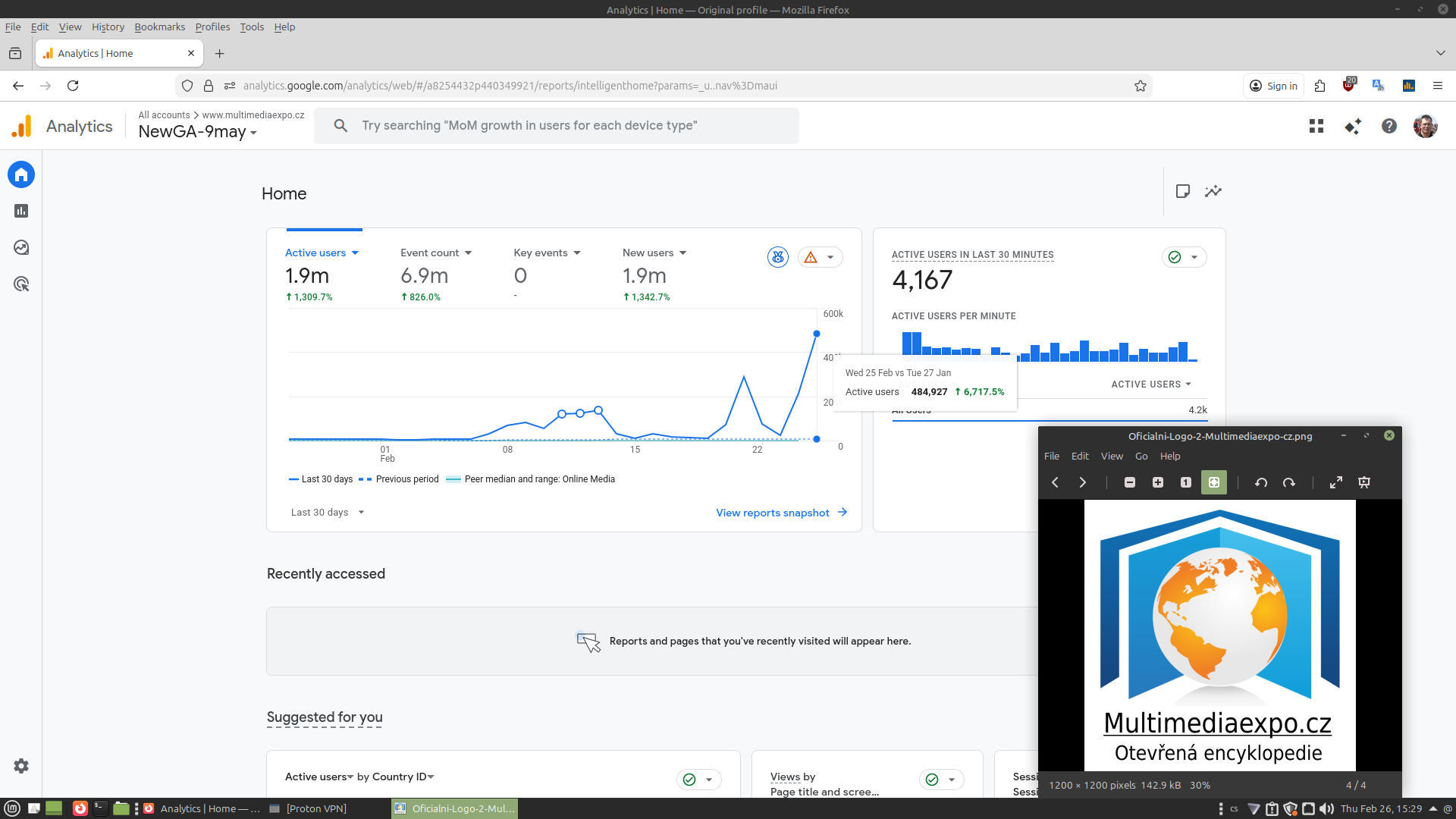The image size is (1456, 819).
Task: Toggle peer benchmarking icon on chart card
Action: click(x=778, y=257)
